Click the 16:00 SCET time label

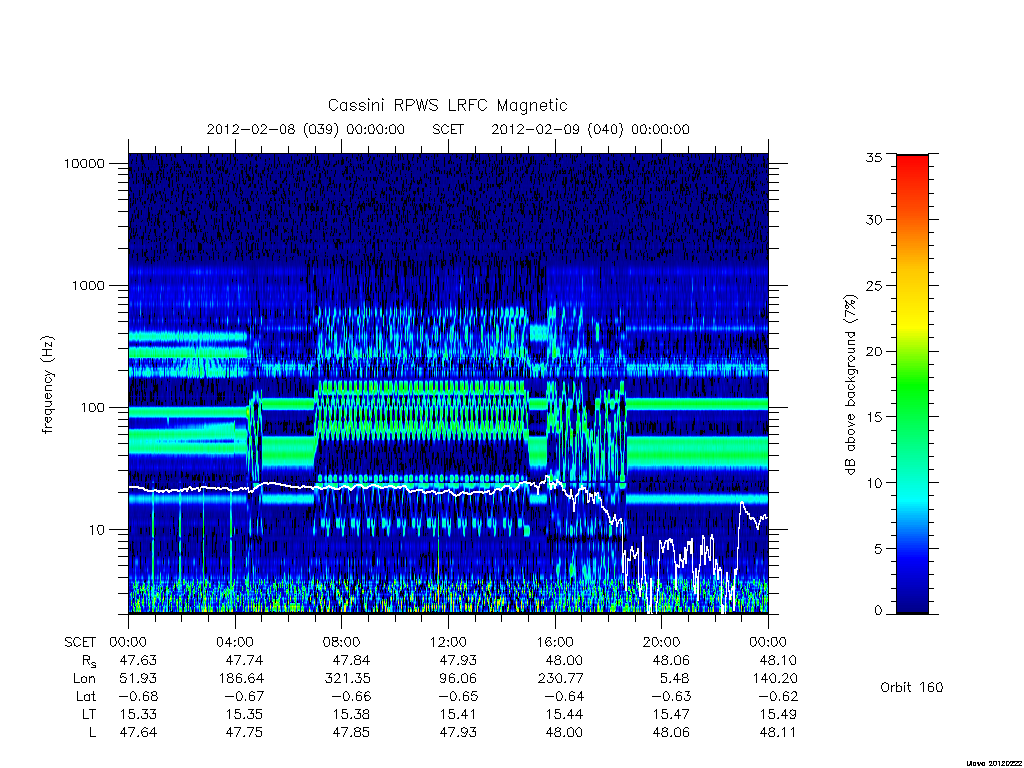pyautogui.click(x=555, y=642)
